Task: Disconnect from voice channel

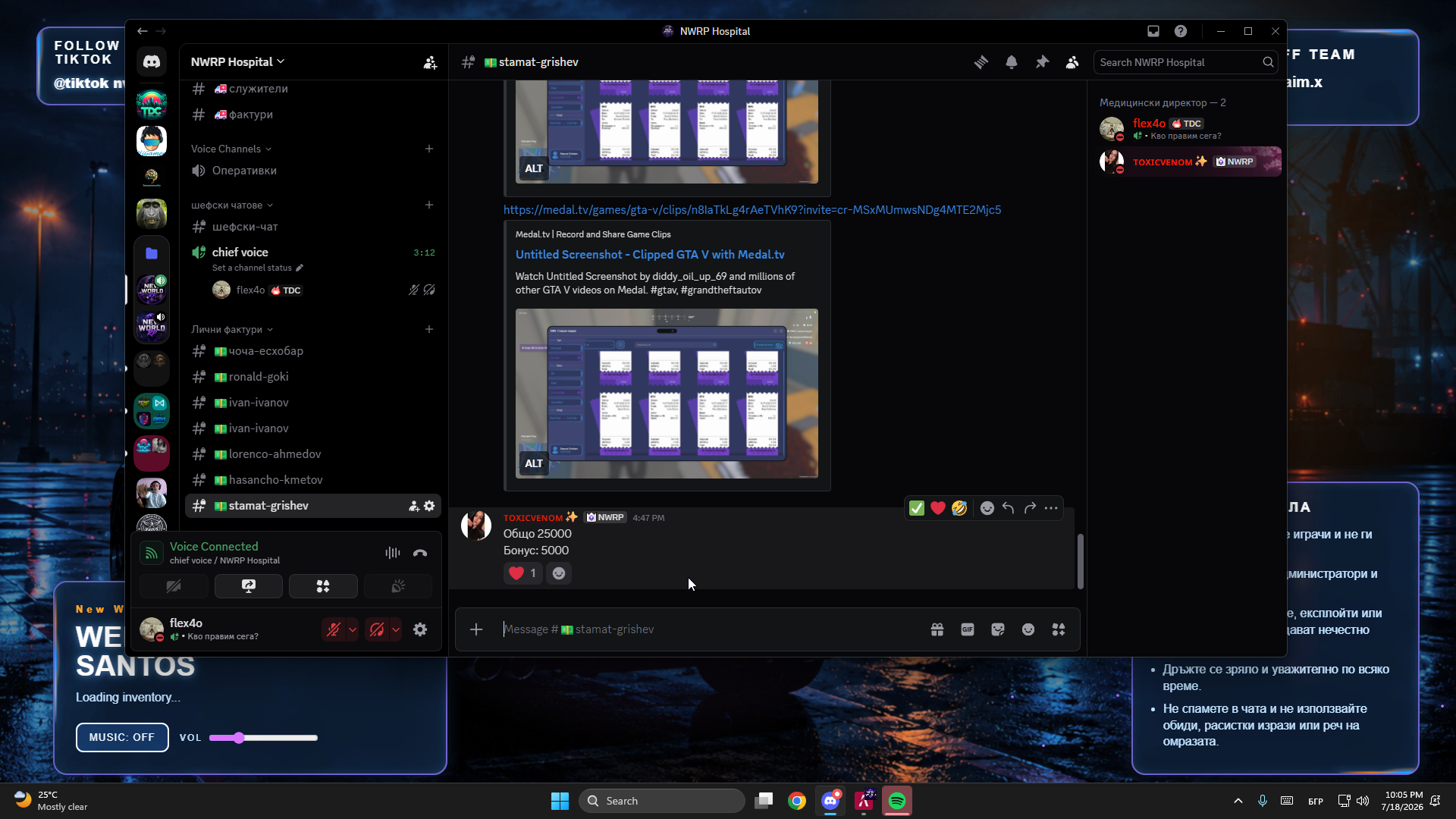Action: 420,554
